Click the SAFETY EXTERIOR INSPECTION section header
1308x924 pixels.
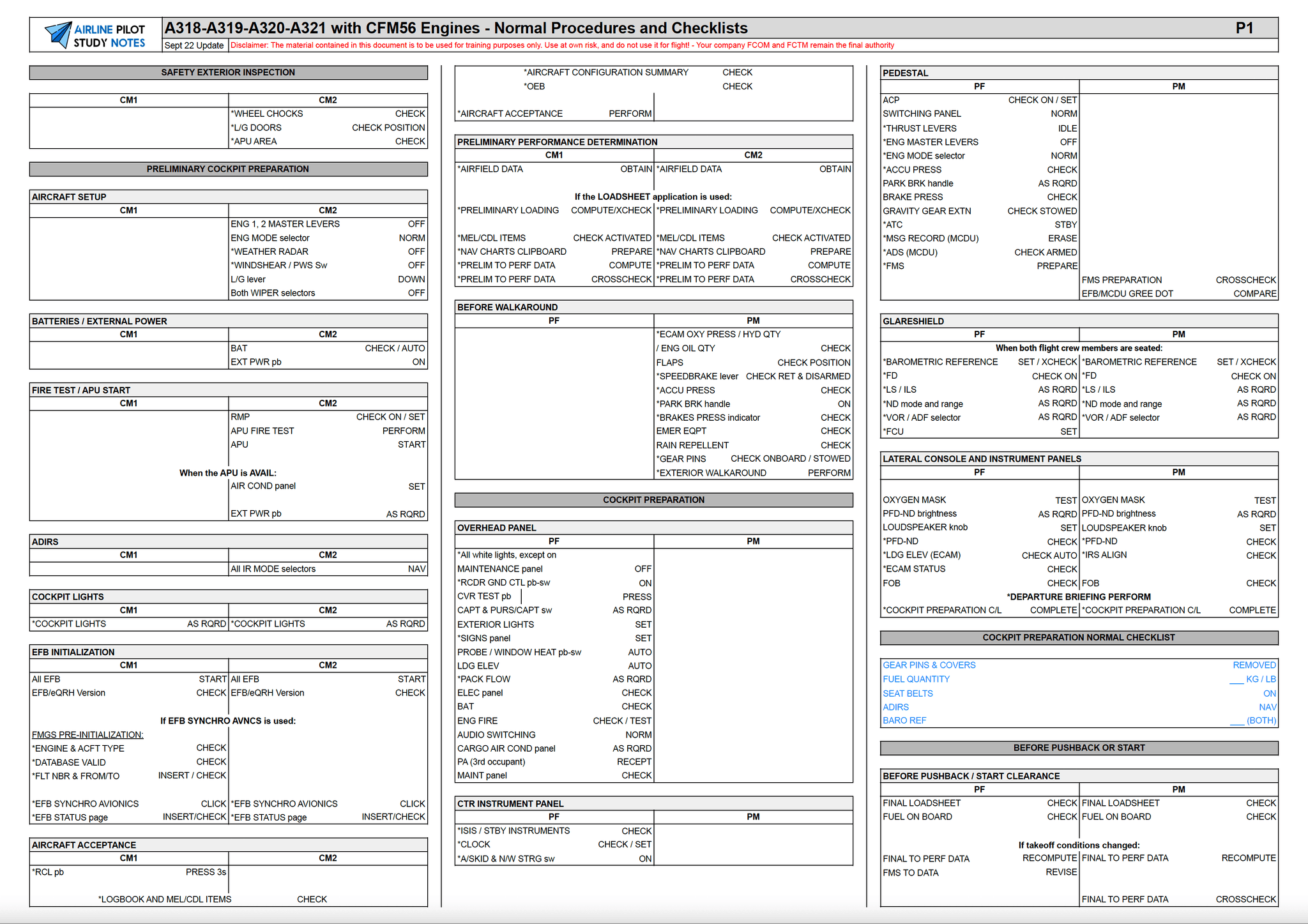pyautogui.click(x=228, y=72)
